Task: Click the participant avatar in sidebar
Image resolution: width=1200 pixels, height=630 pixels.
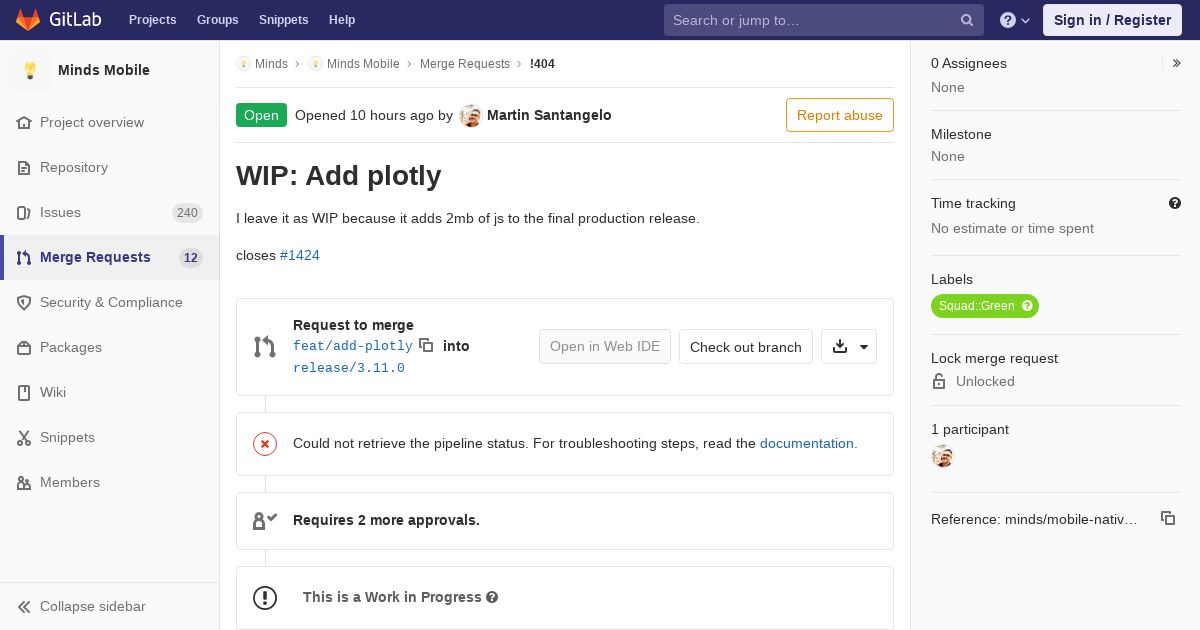Action: click(942, 456)
